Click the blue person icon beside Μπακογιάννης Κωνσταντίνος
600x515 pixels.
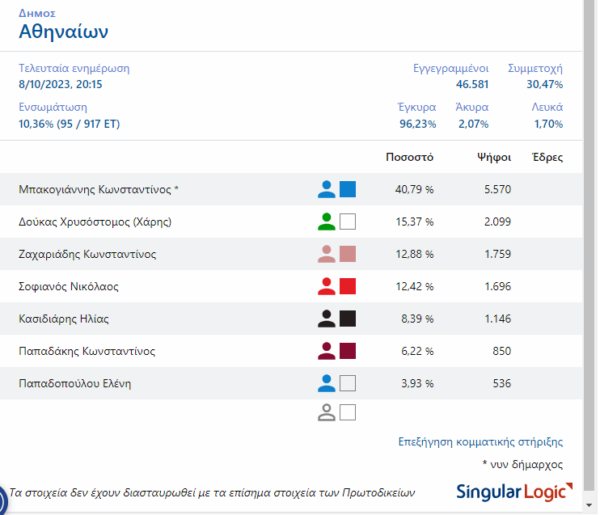(x=326, y=189)
